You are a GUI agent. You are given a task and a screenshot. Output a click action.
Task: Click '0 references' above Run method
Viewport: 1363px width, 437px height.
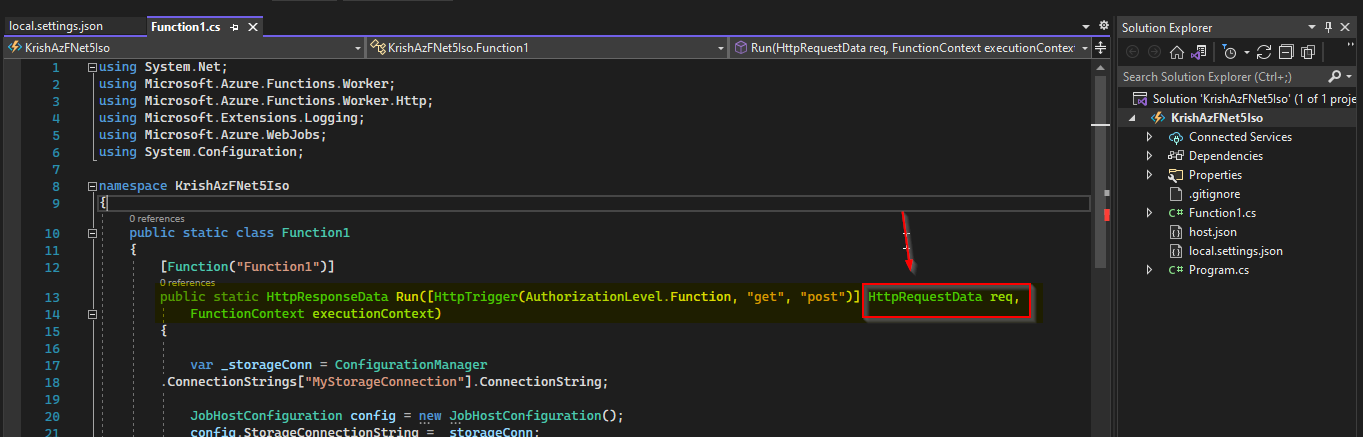tap(188, 283)
